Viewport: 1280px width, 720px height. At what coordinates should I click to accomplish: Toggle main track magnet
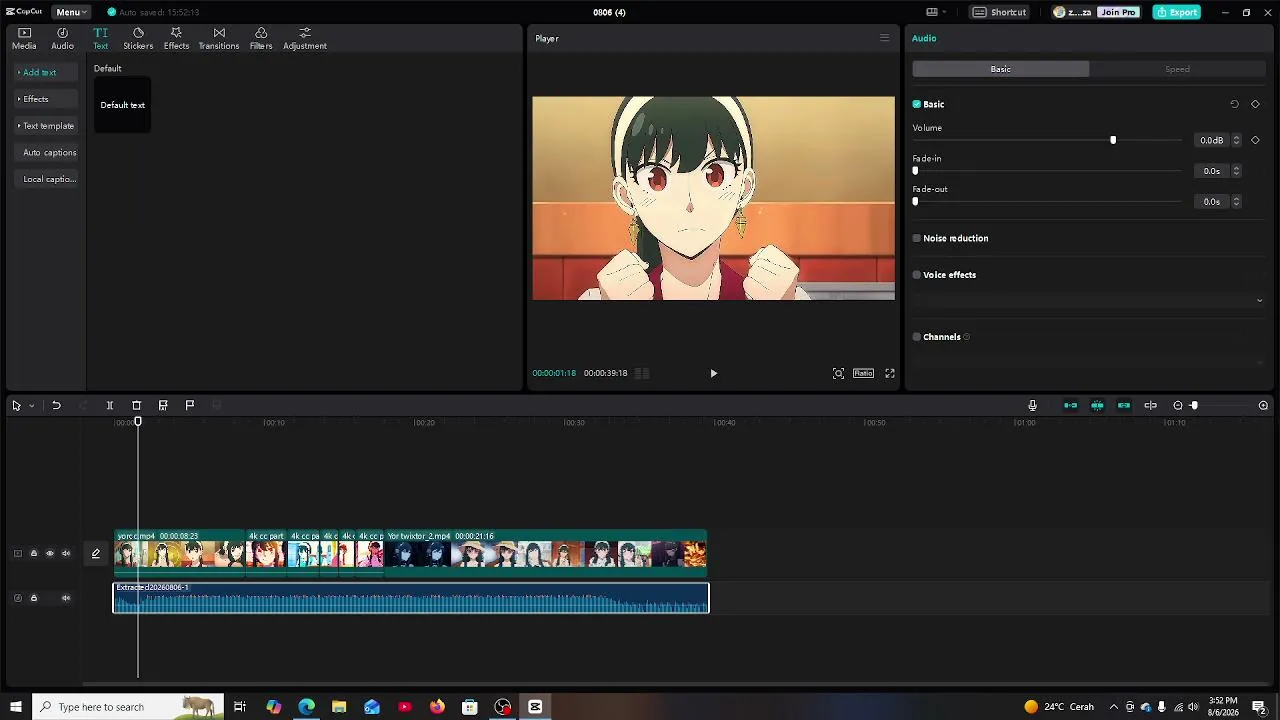pyautogui.click(x=1071, y=405)
